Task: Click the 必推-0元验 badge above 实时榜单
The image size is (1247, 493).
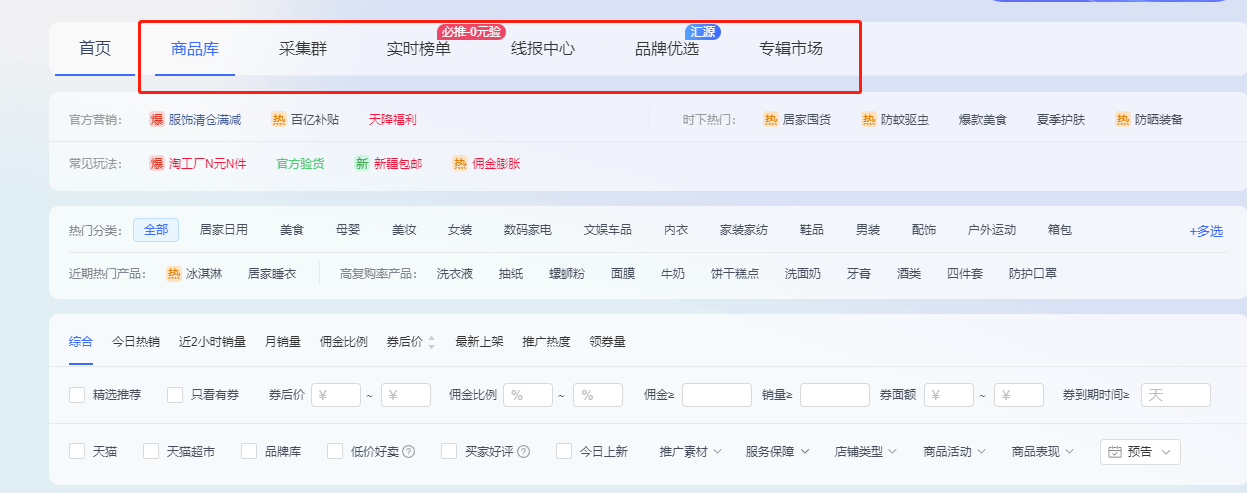Action: tap(471, 32)
